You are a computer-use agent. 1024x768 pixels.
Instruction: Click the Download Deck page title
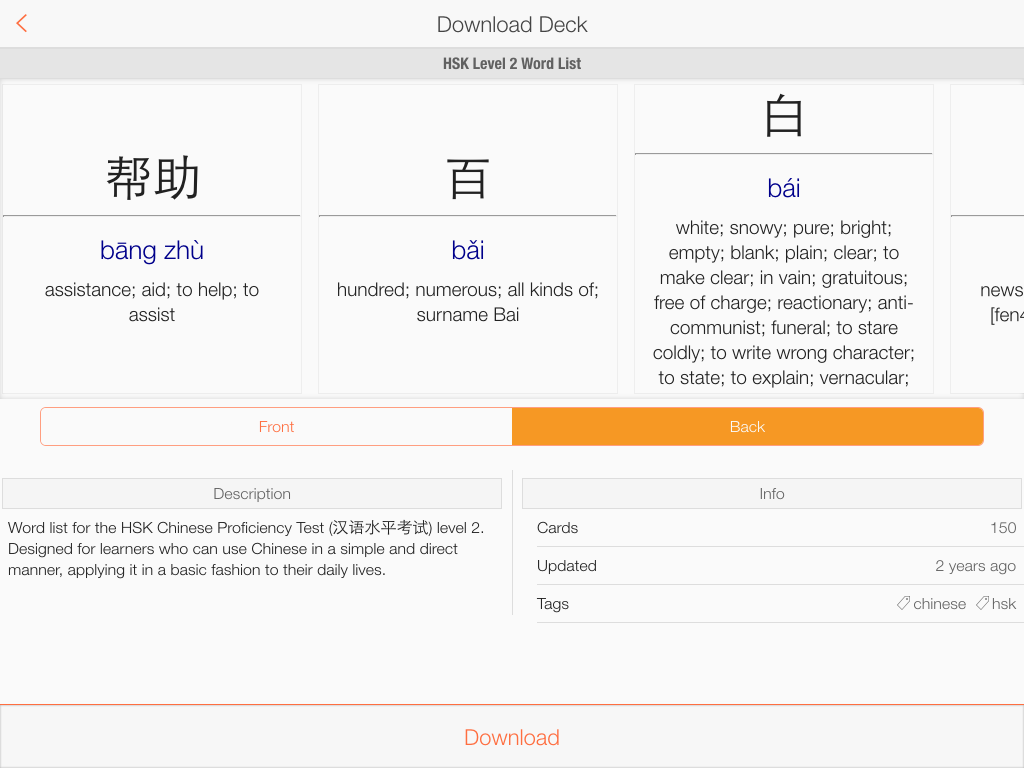click(512, 25)
